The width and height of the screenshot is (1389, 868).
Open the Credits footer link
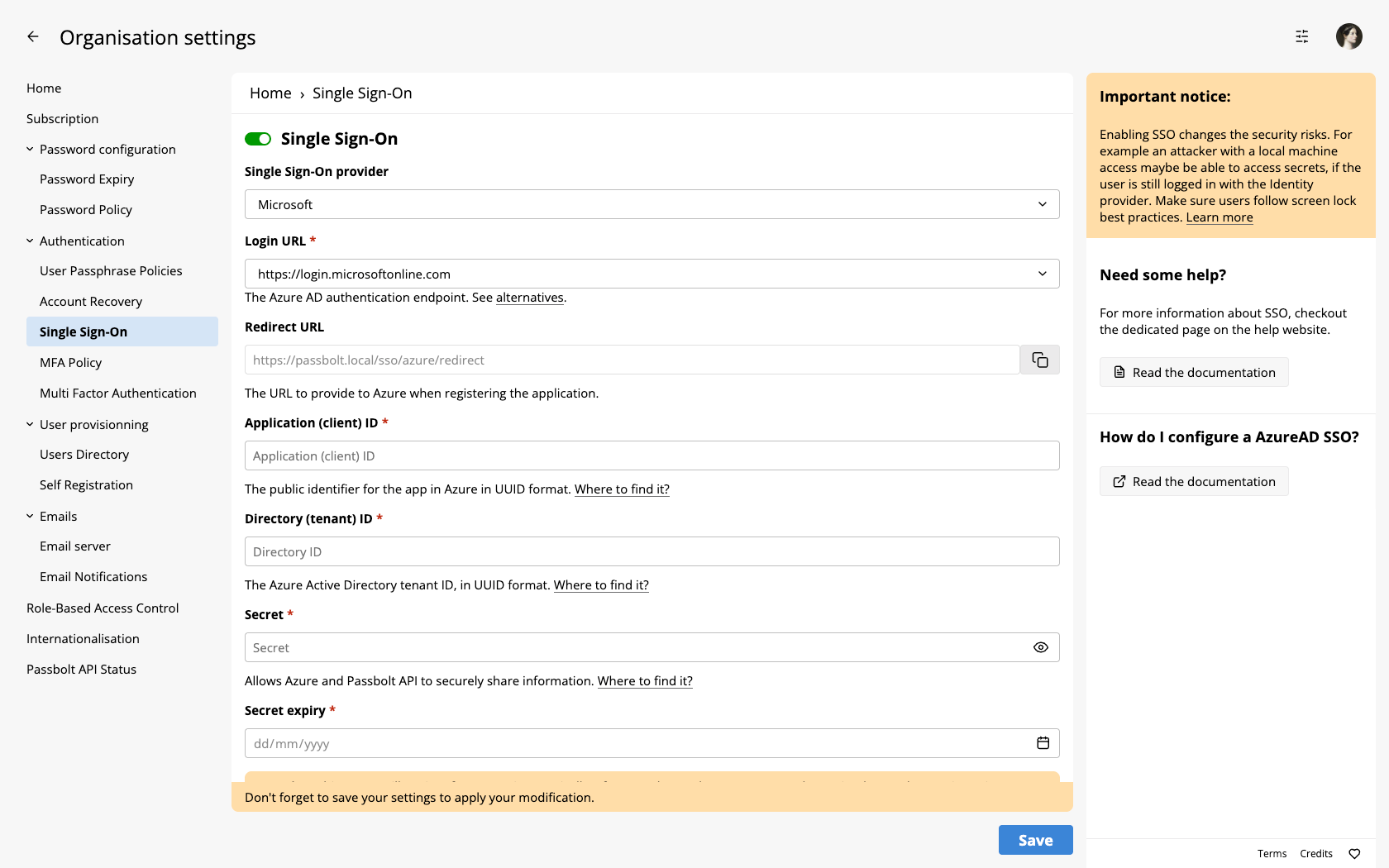point(1315,854)
